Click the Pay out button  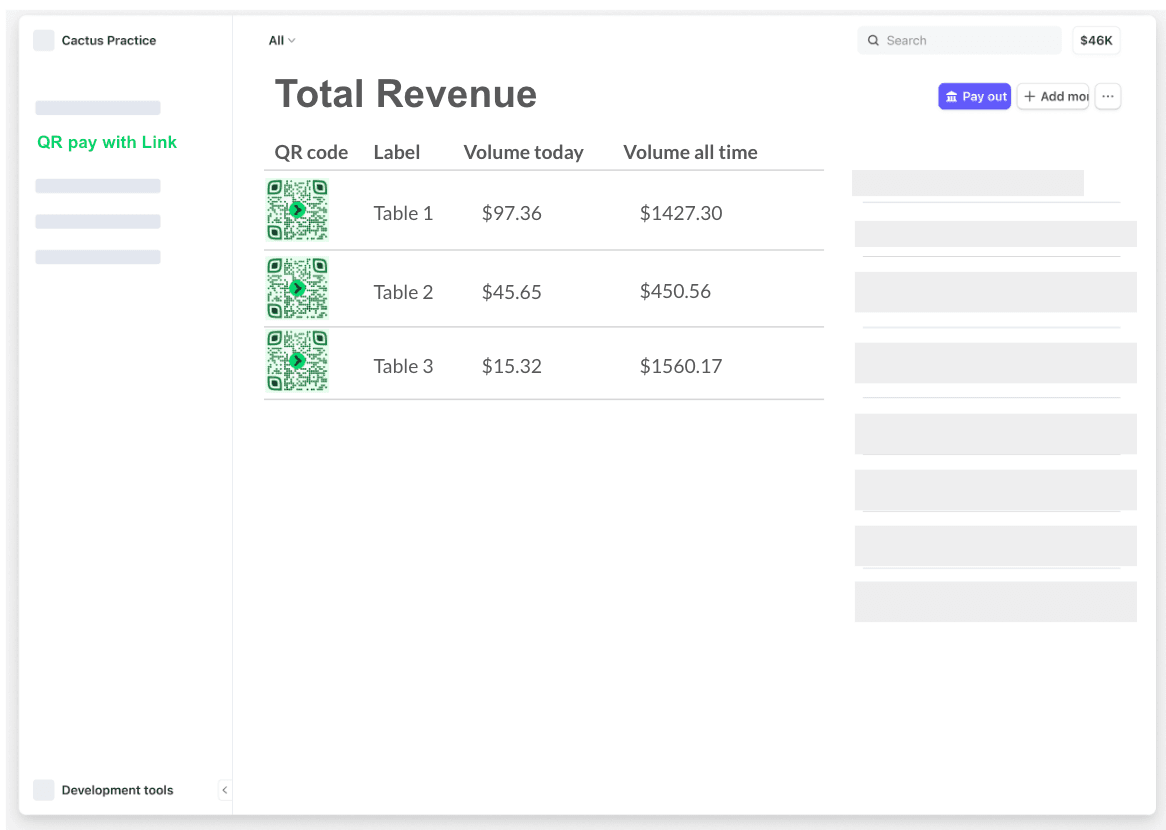pos(974,96)
